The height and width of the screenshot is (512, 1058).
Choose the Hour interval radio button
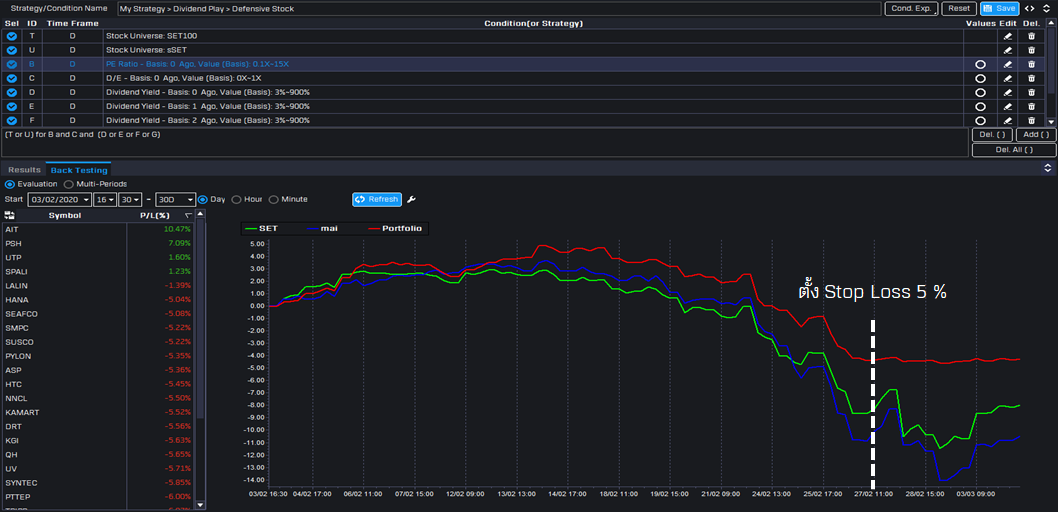236,199
